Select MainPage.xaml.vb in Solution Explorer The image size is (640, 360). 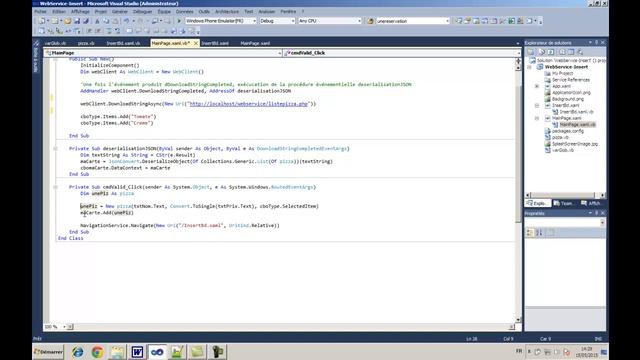click(x=578, y=124)
